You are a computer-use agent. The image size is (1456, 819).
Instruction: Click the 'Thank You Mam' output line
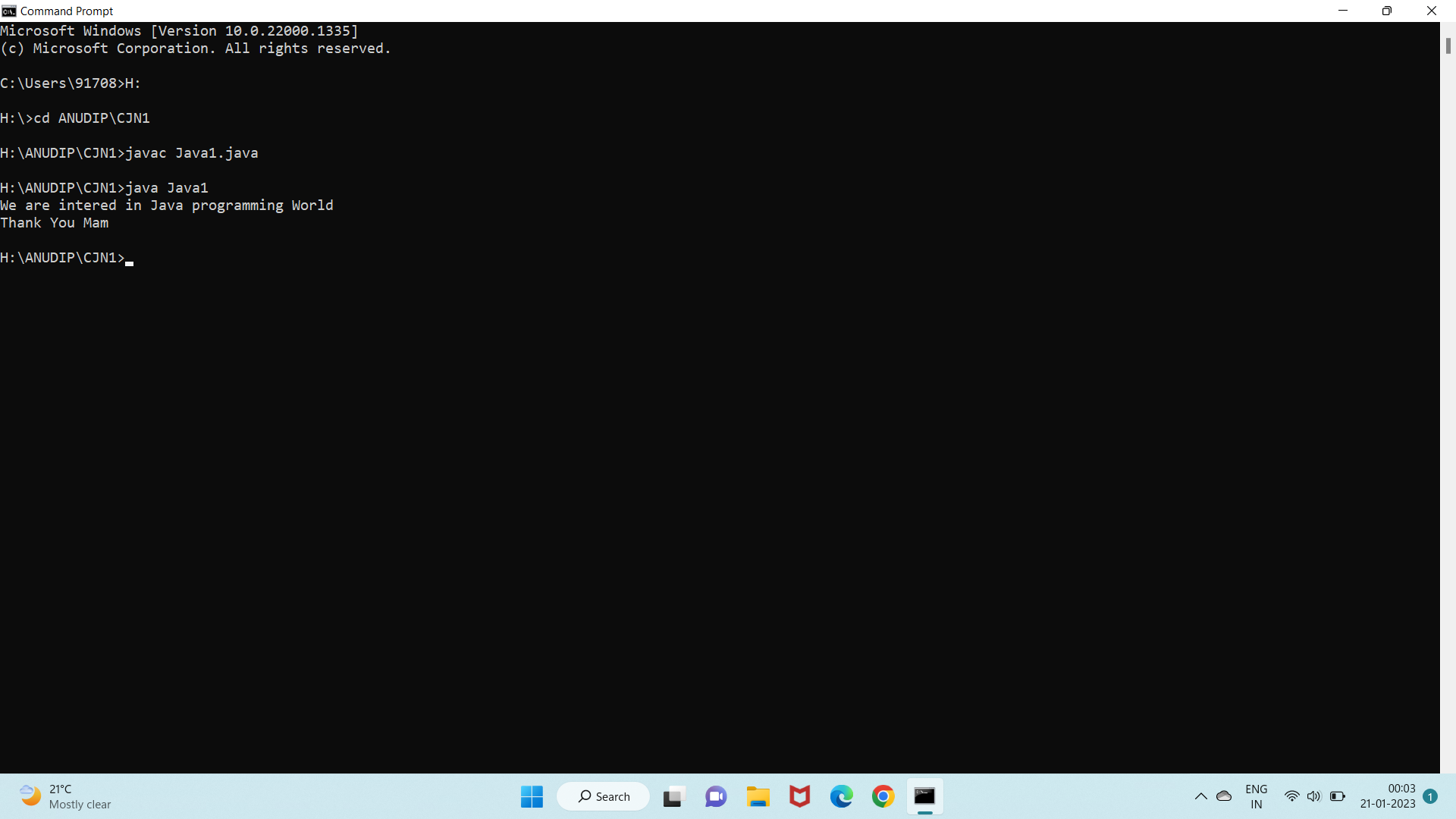point(55,223)
